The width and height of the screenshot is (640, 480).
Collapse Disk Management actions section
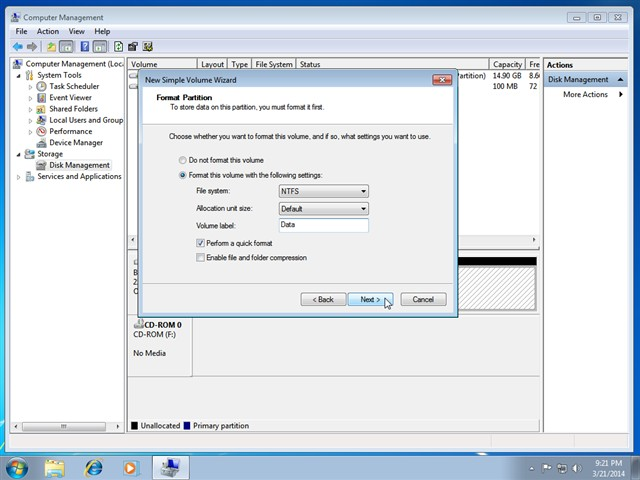[620, 80]
